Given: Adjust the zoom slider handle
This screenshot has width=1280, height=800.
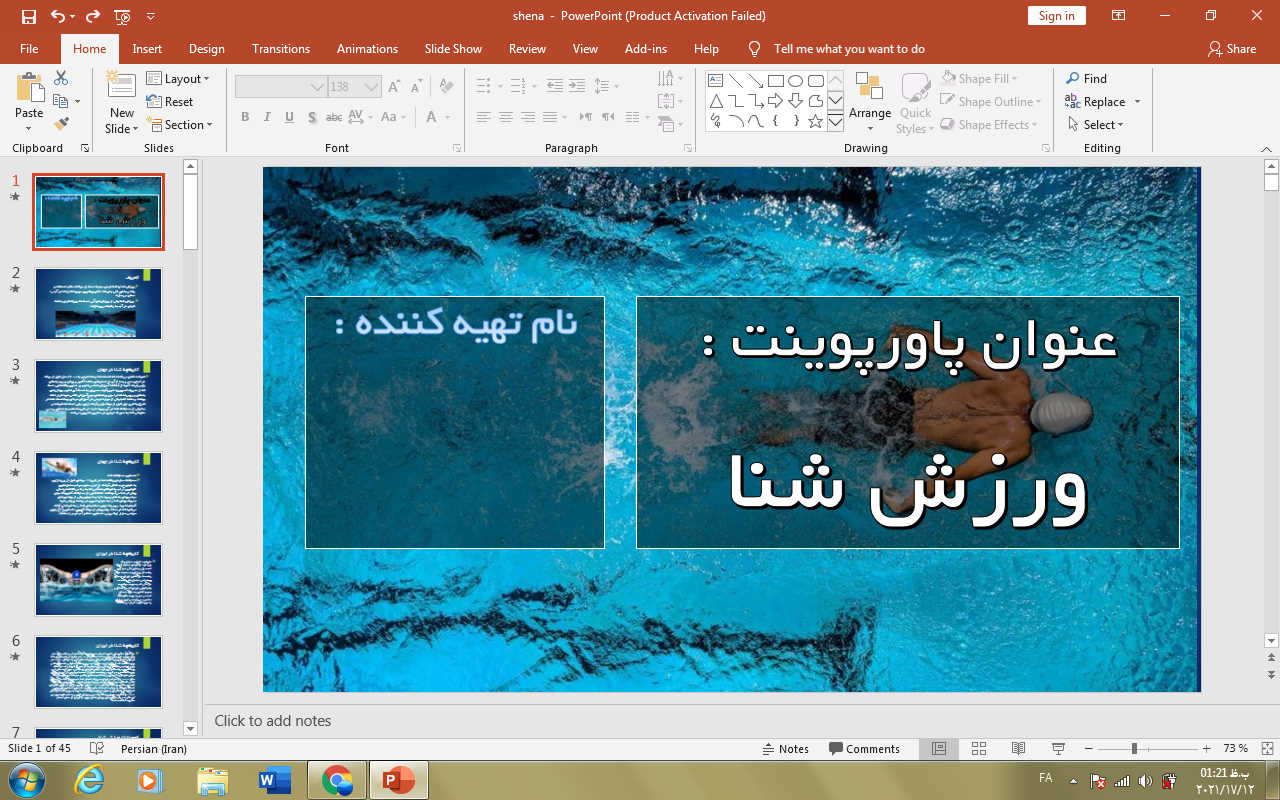Looking at the screenshot, I should (x=1134, y=748).
